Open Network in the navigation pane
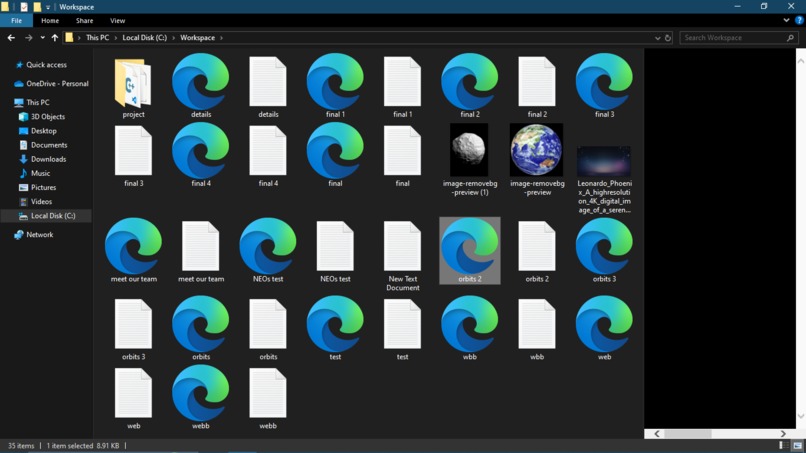 [40, 234]
